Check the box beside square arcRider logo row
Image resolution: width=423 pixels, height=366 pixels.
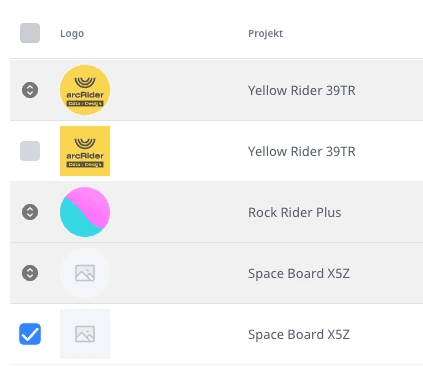[x=30, y=151]
